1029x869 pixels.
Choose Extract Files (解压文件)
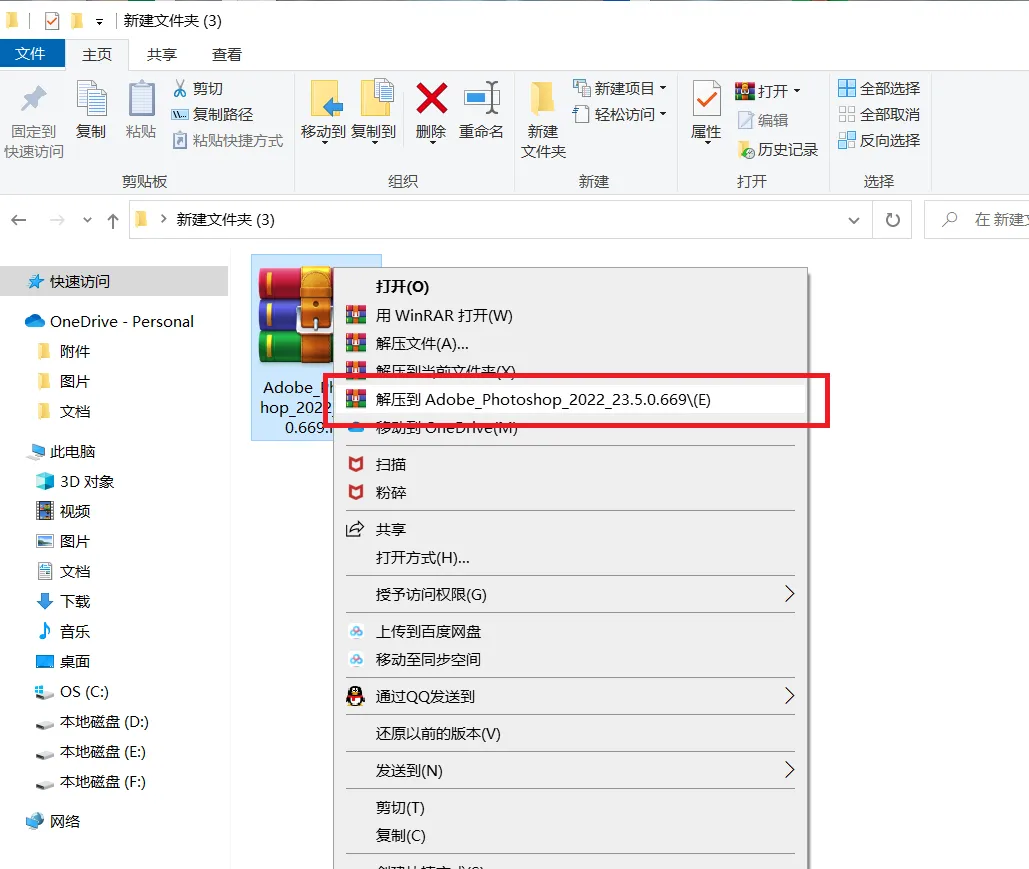[570, 343]
